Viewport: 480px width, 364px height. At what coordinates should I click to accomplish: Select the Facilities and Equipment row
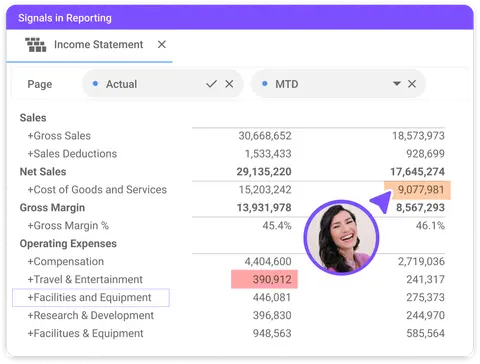(91, 298)
